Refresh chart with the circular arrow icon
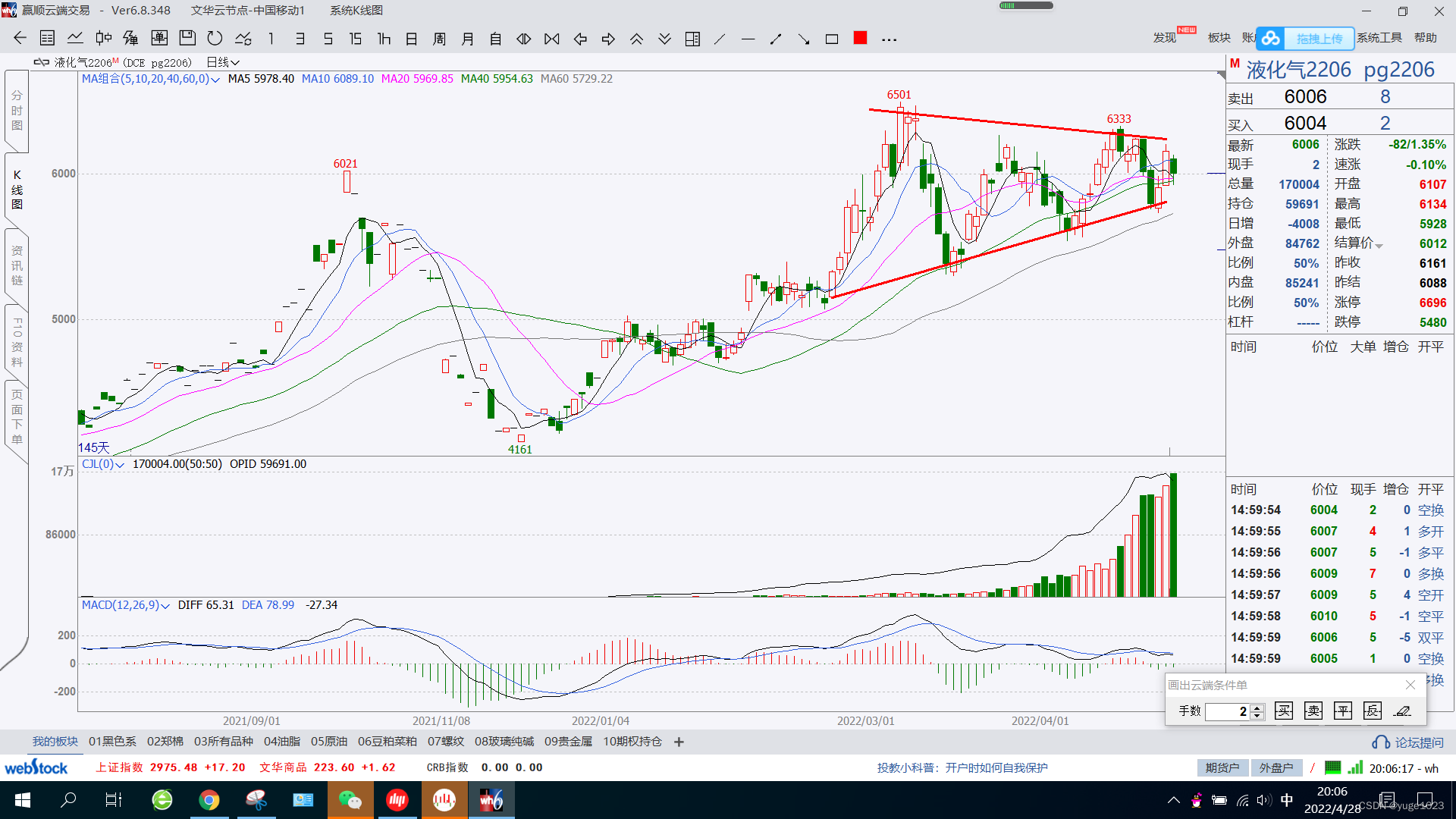 pos(215,38)
